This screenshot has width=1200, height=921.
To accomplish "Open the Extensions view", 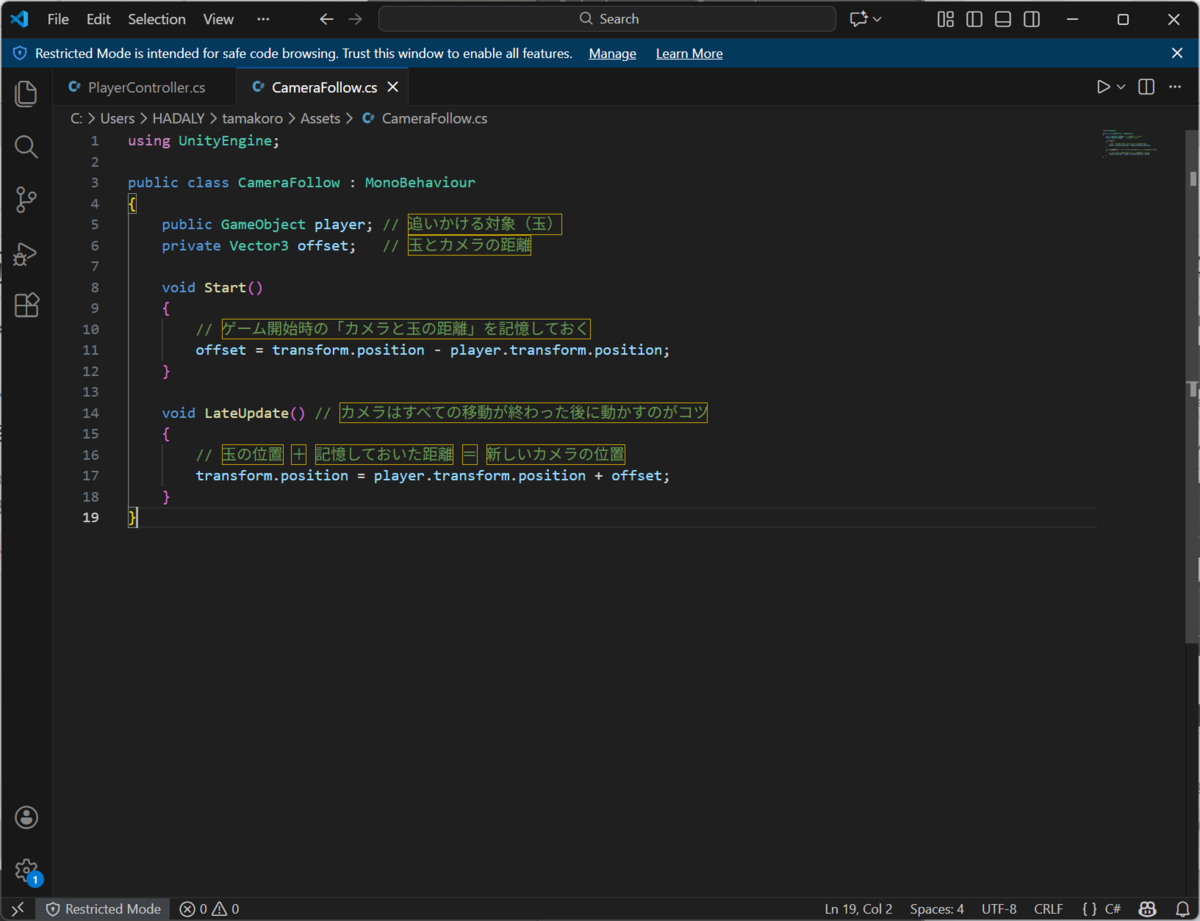I will 26,306.
